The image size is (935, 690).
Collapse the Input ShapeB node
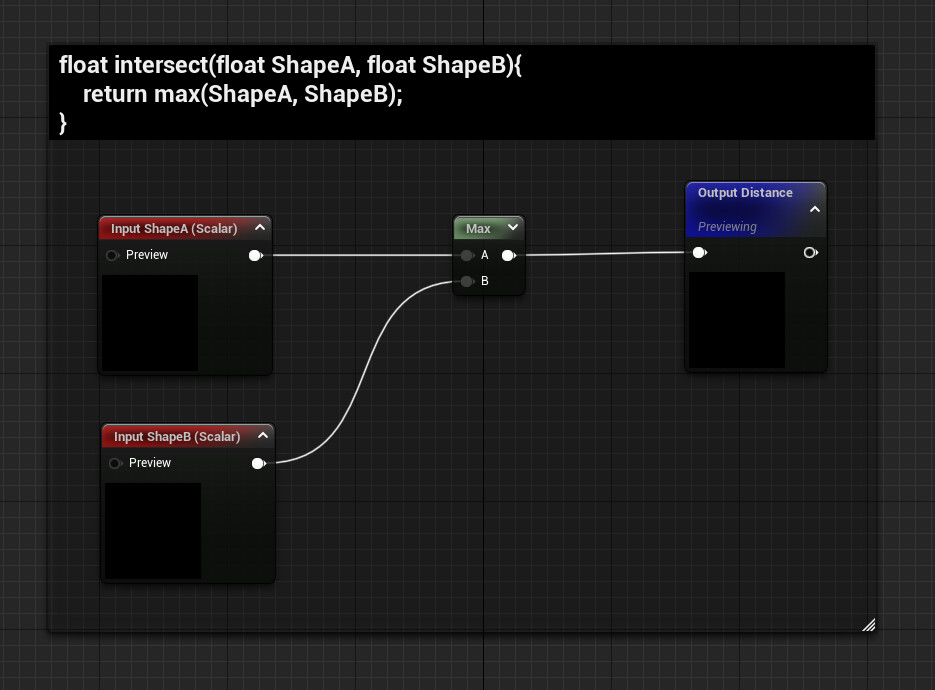pyautogui.click(x=263, y=435)
